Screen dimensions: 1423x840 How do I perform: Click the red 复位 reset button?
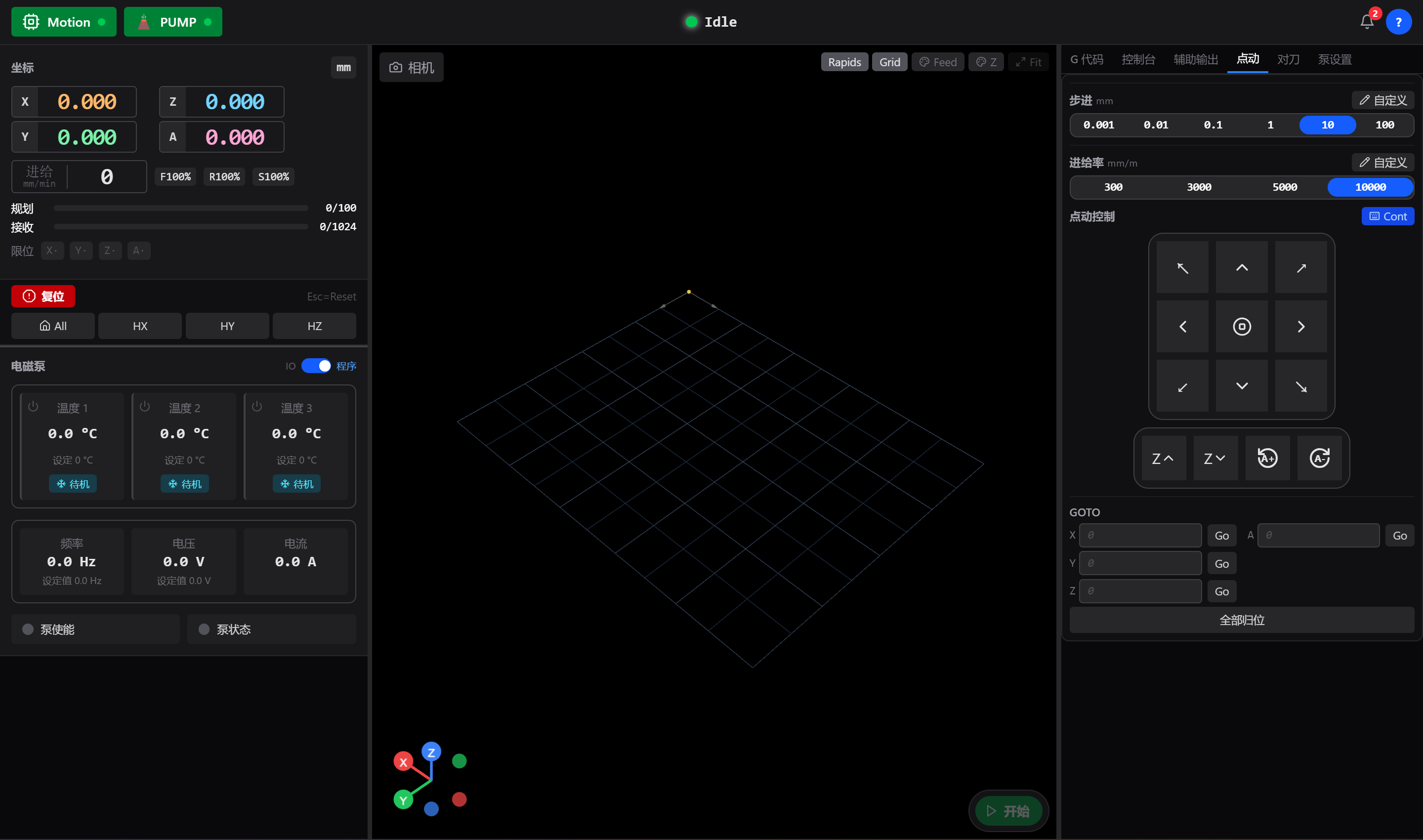pos(43,296)
